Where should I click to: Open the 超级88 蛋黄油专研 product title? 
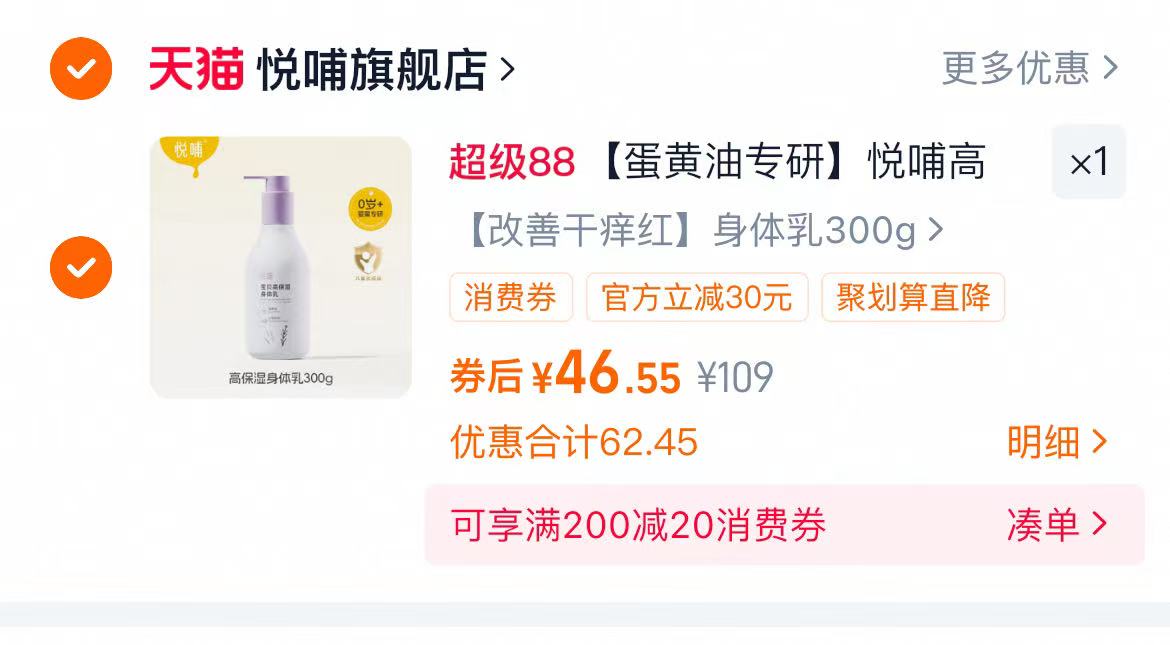(716, 162)
